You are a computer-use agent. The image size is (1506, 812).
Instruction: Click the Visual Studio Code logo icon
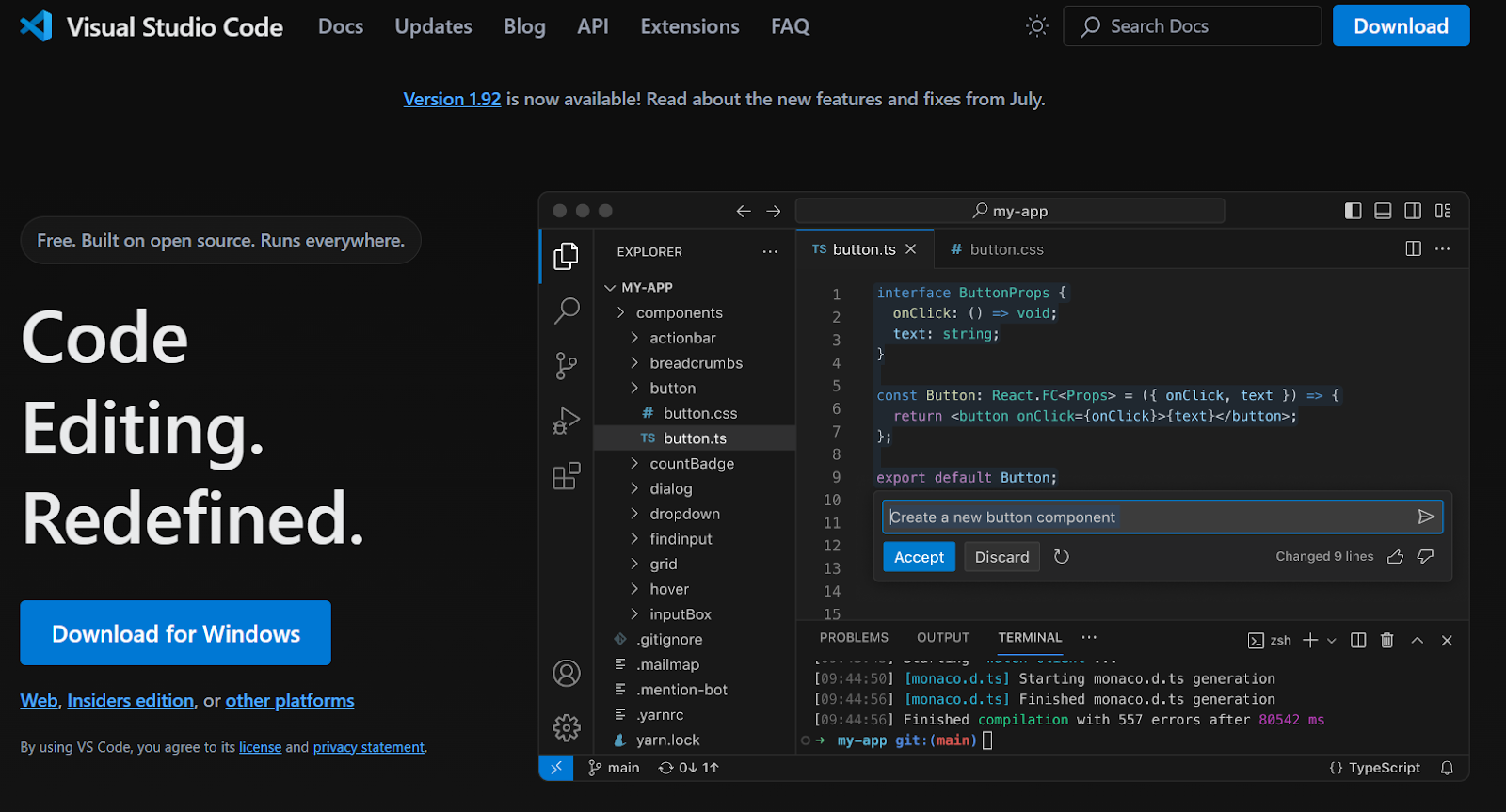tap(37, 25)
